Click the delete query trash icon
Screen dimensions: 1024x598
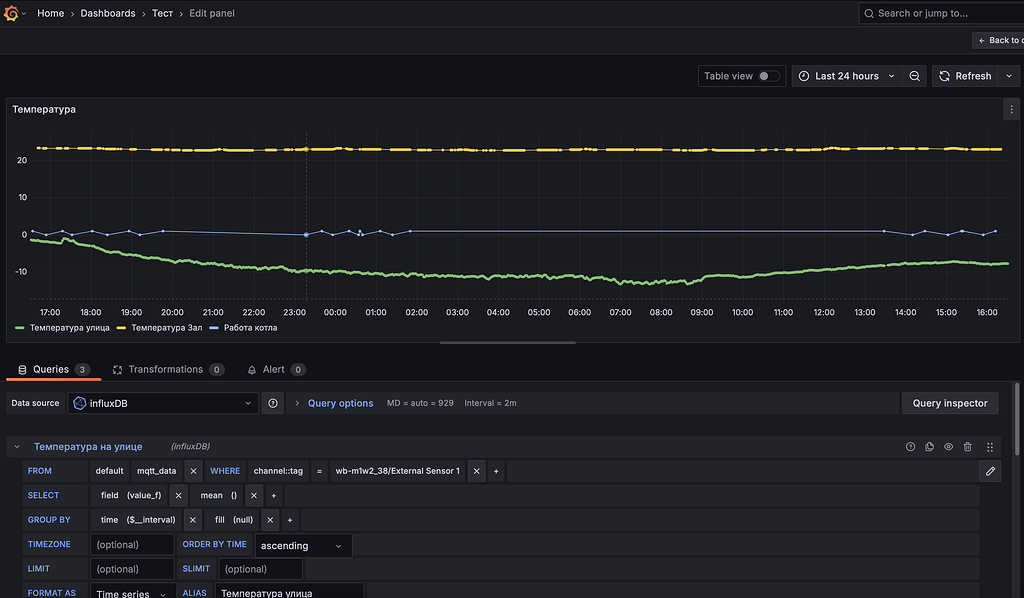[968, 446]
